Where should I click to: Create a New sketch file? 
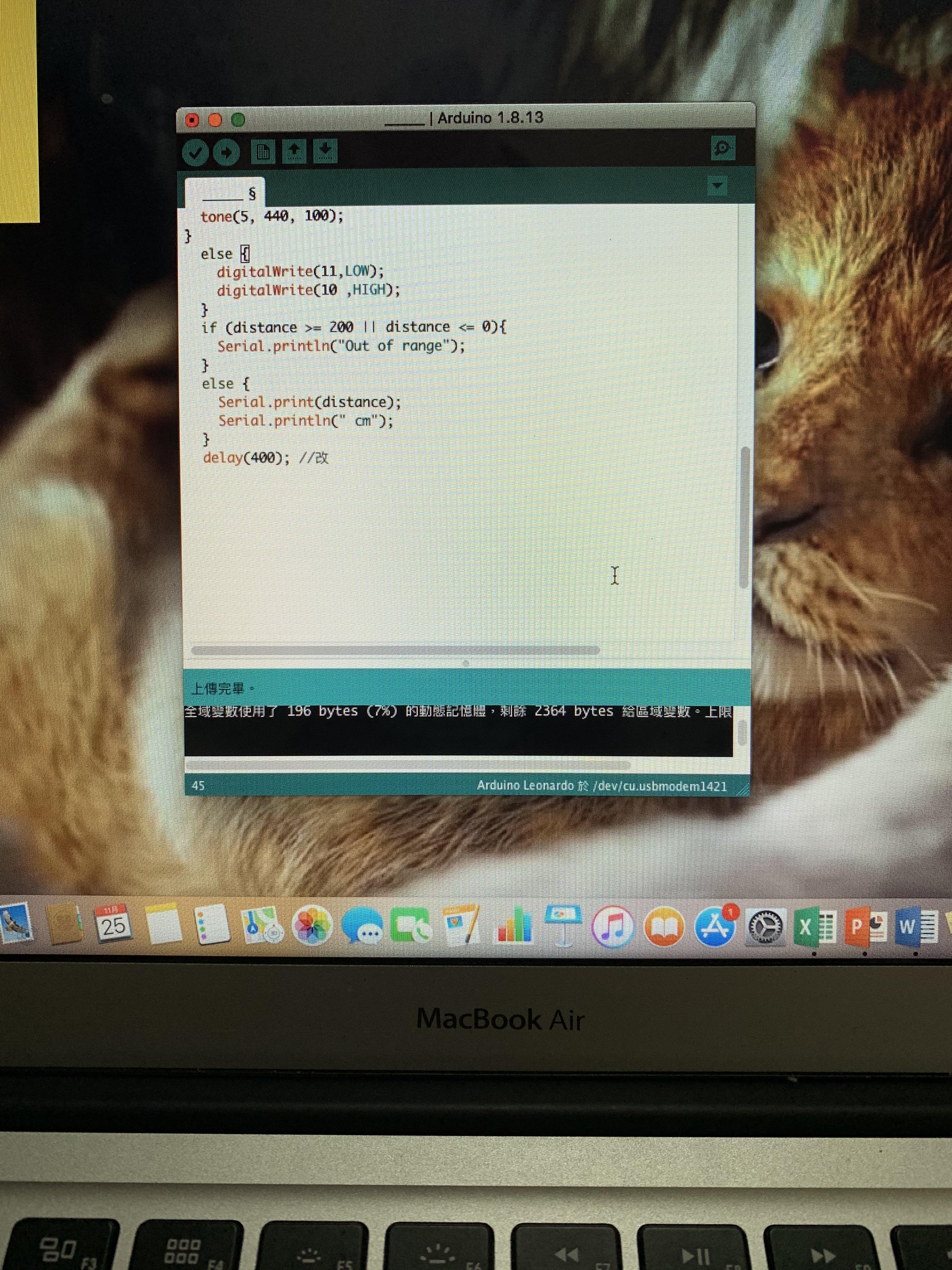tap(263, 152)
